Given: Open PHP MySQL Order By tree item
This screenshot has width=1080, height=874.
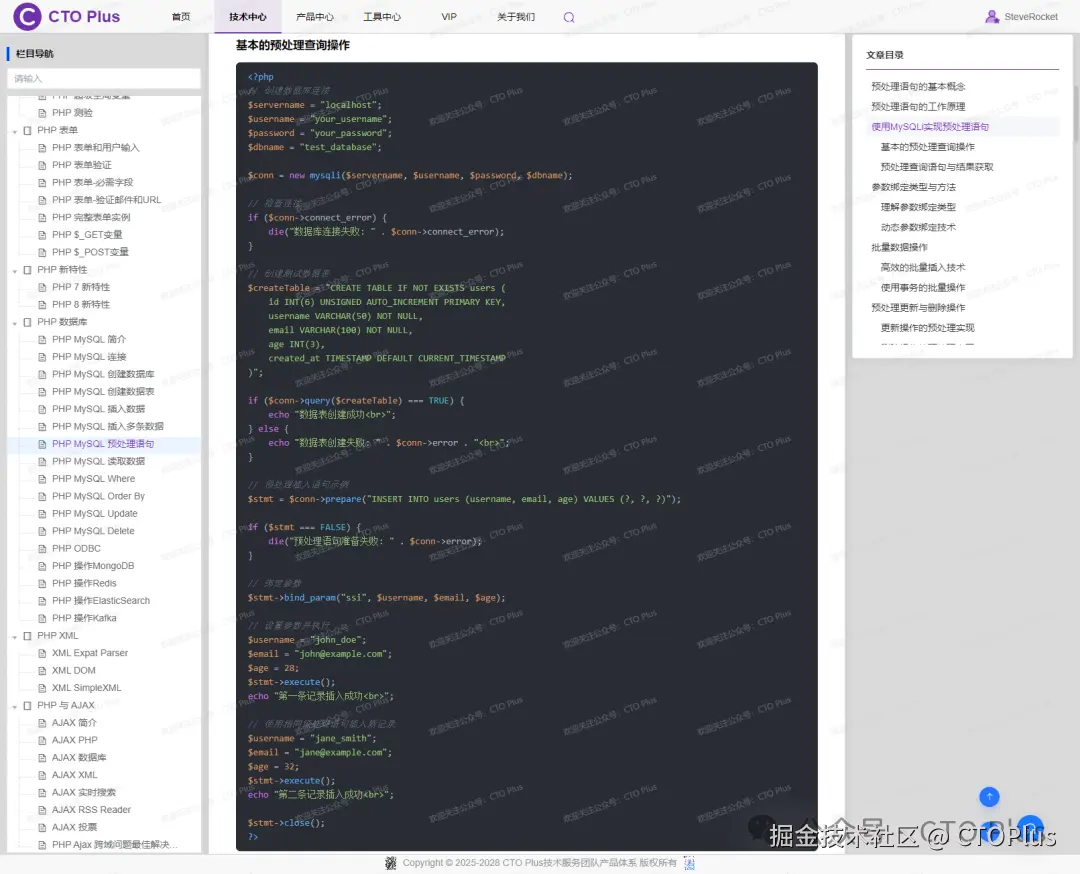Looking at the screenshot, I should (98, 496).
